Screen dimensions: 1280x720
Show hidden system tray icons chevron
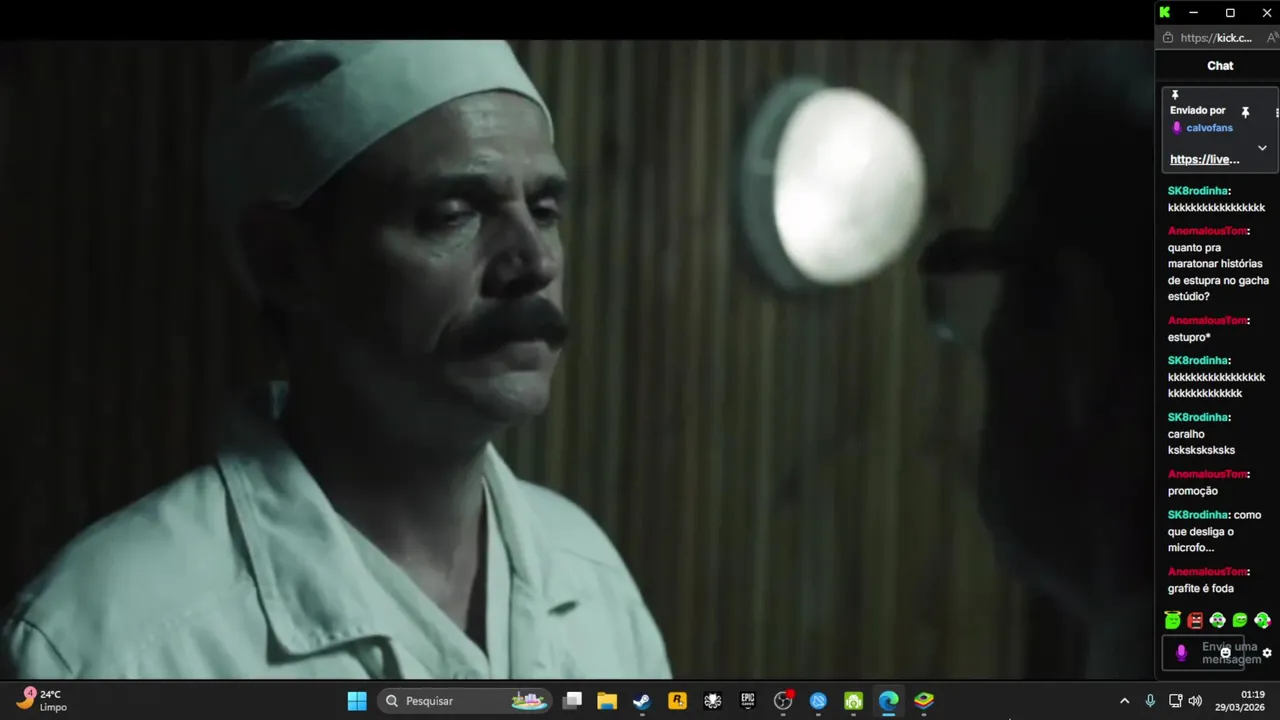pyautogui.click(x=1124, y=701)
